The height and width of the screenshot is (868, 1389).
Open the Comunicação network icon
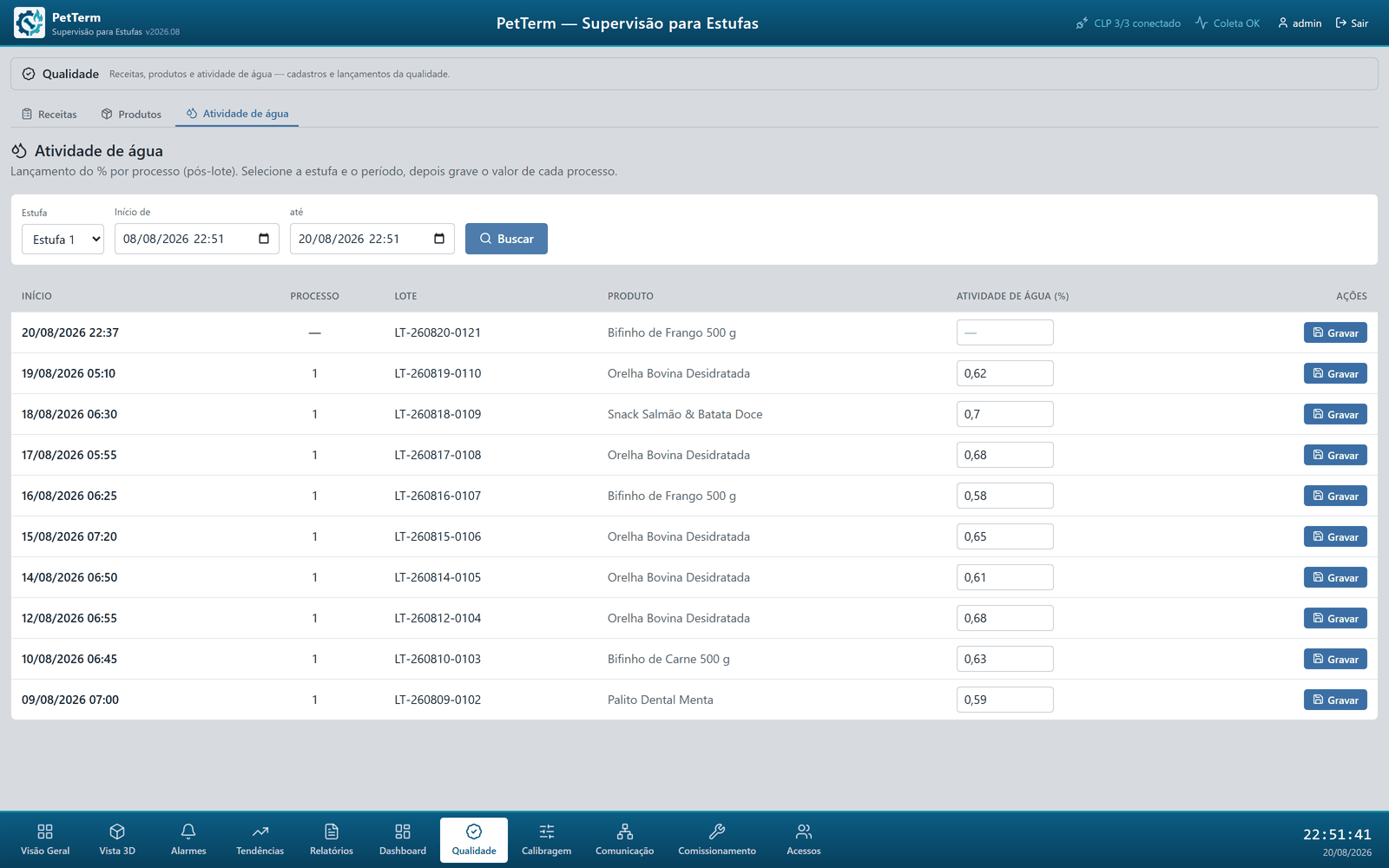pos(625,832)
